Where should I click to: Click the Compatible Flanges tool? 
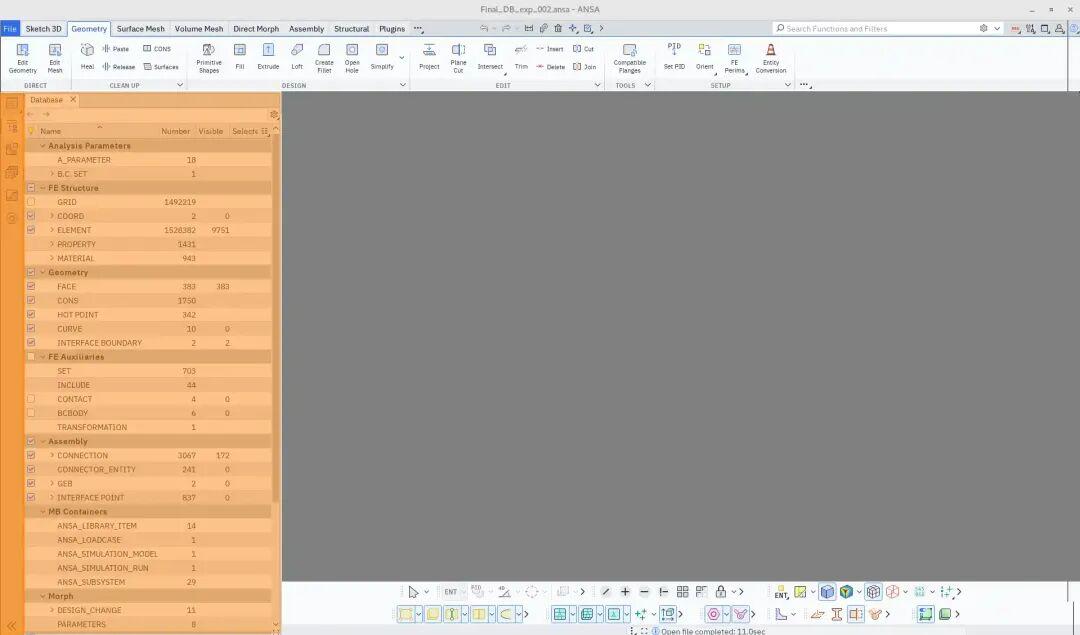click(x=629, y=58)
